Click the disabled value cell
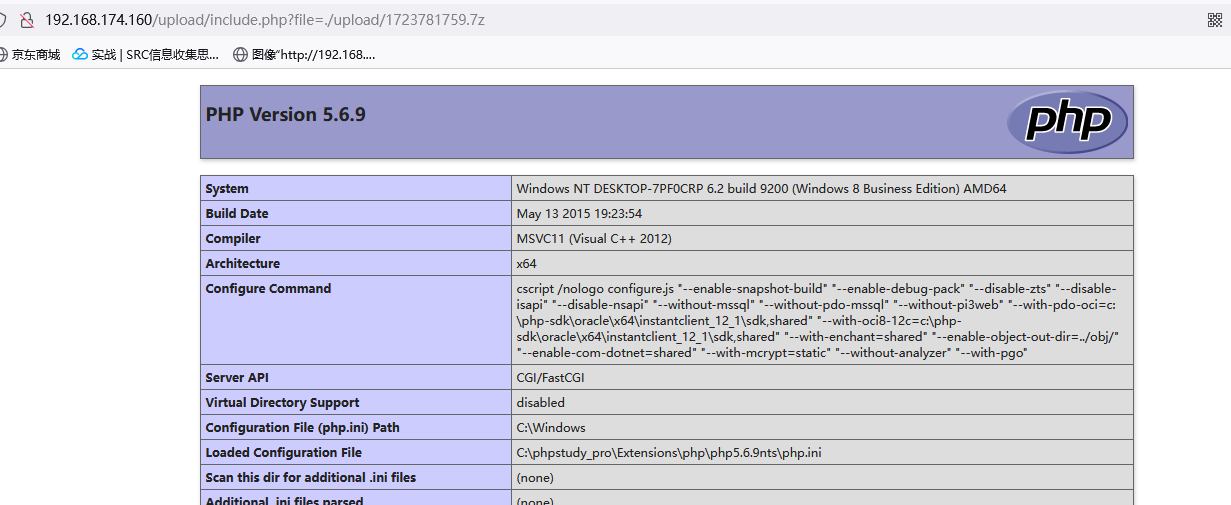The image size is (1231, 505). pyautogui.click(x=822, y=403)
